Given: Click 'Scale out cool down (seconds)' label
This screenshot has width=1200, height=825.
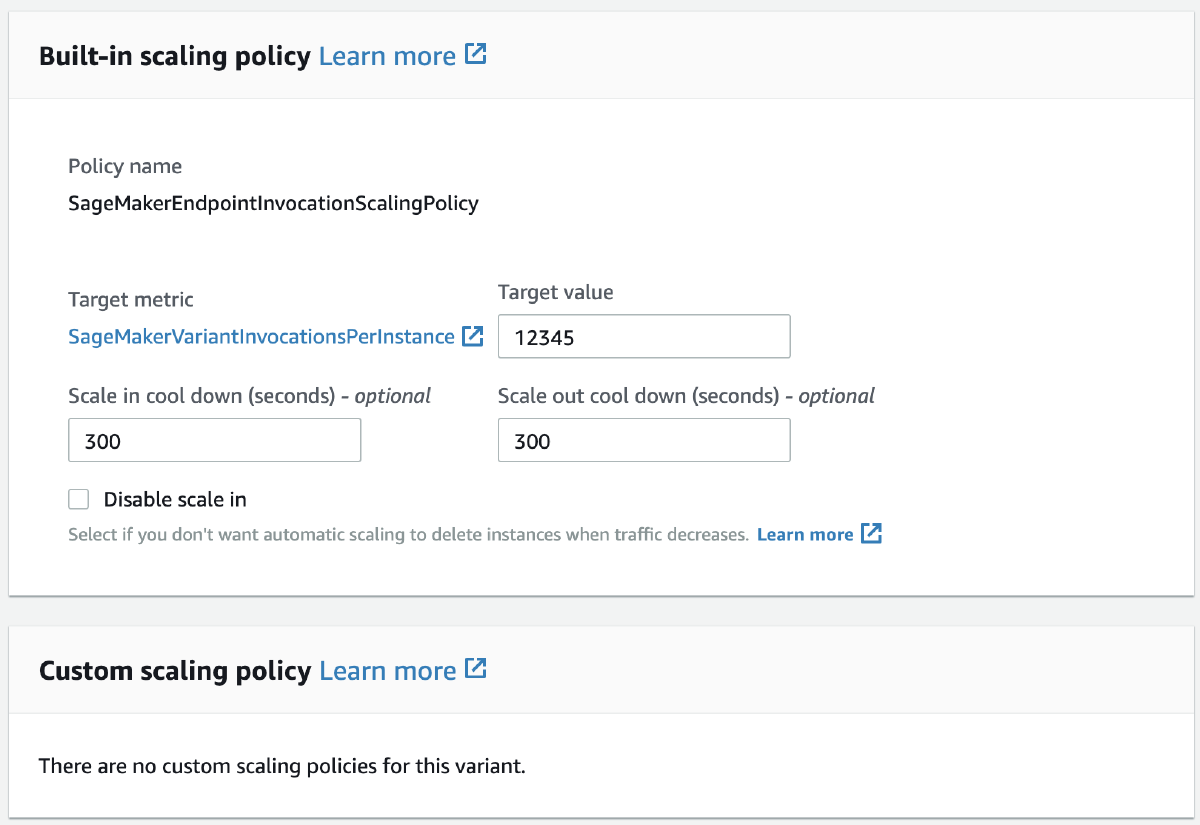Looking at the screenshot, I should (638, 395).
